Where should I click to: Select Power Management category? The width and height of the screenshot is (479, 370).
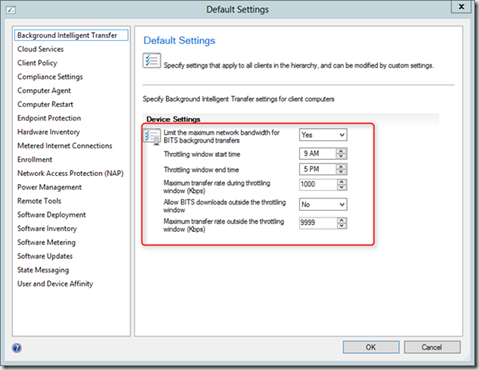pos(49,187)
